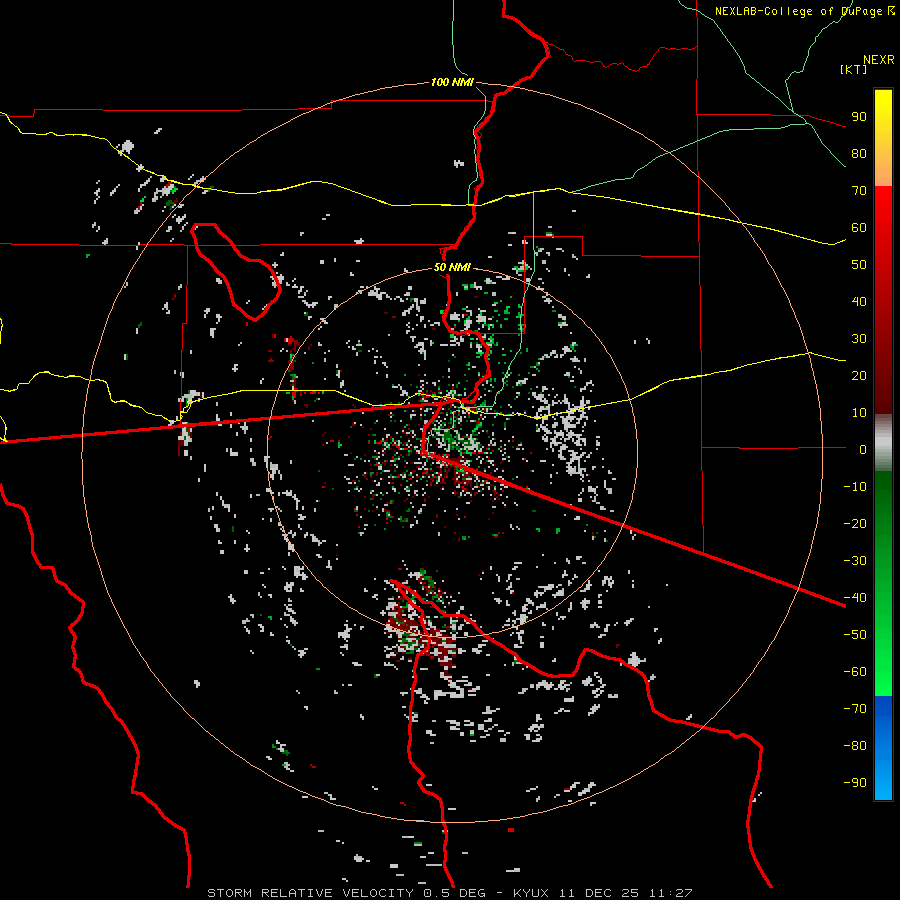The height and width of the screenshot is (900, 900).
Task: Click the positive 10 scale value
Action: [859, 413]
